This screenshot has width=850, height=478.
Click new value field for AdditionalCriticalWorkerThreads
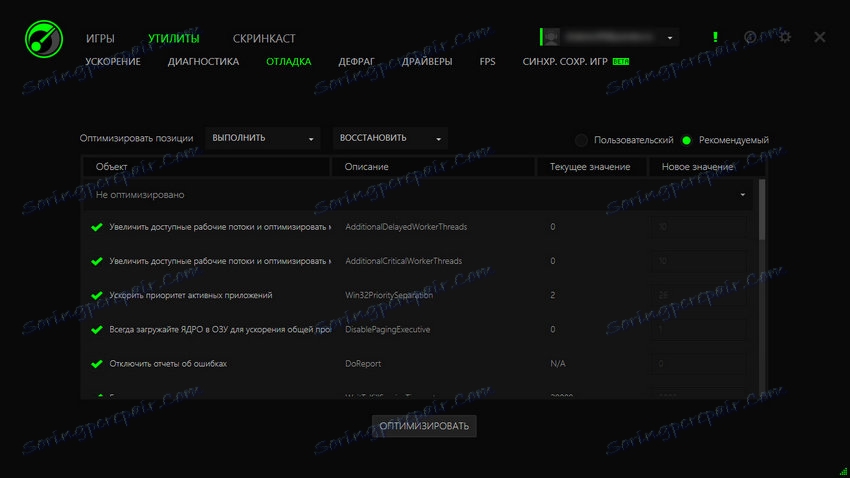click(699, 261)
